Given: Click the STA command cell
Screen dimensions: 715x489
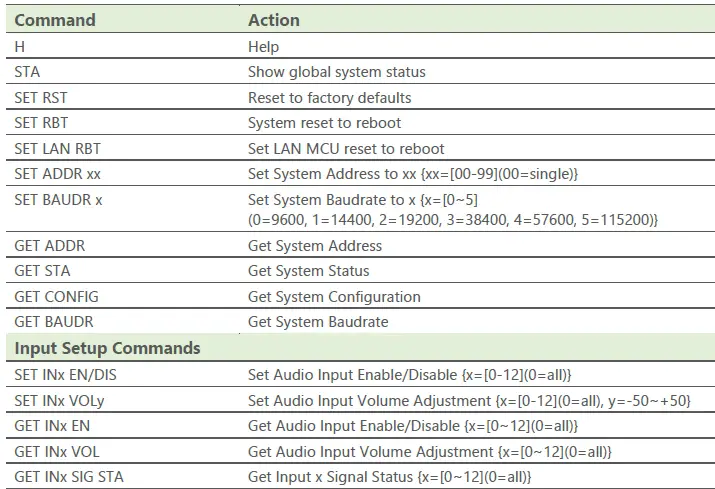Looking at the screenshot, I should coord(27,72).
